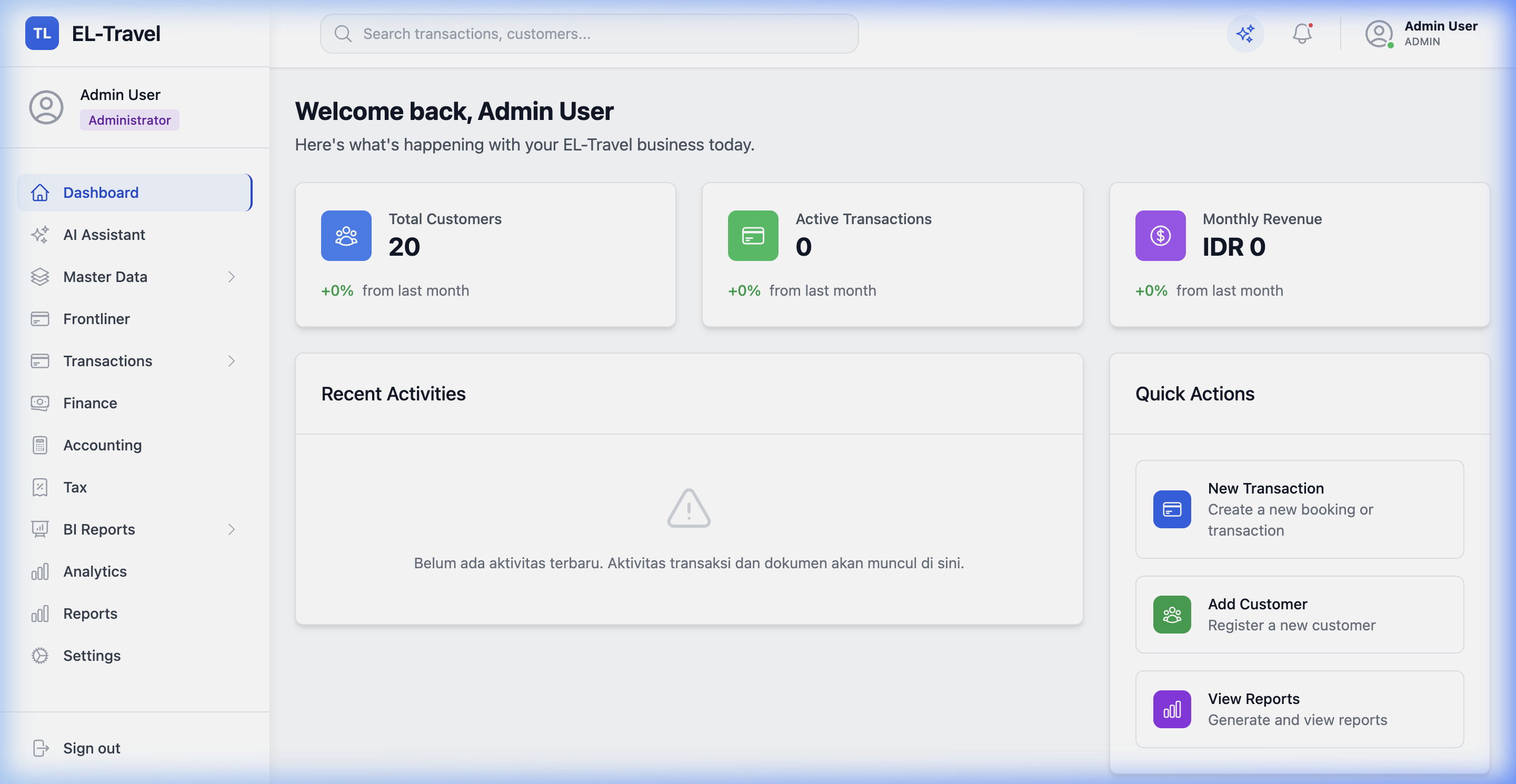The image size is (1516, 784).
Task: Click the Sign out arrow icon
Action: (x=40, y=748)
